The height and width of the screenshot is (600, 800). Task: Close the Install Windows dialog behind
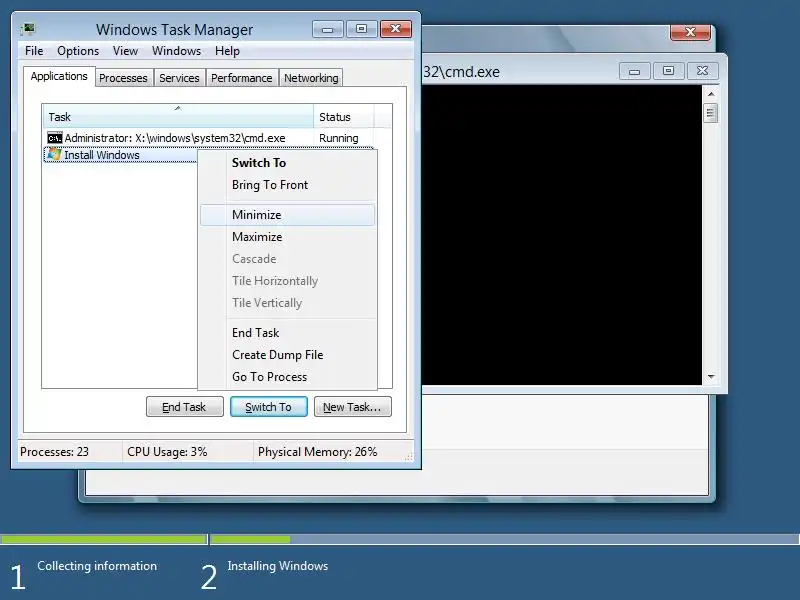click(690, 32)
